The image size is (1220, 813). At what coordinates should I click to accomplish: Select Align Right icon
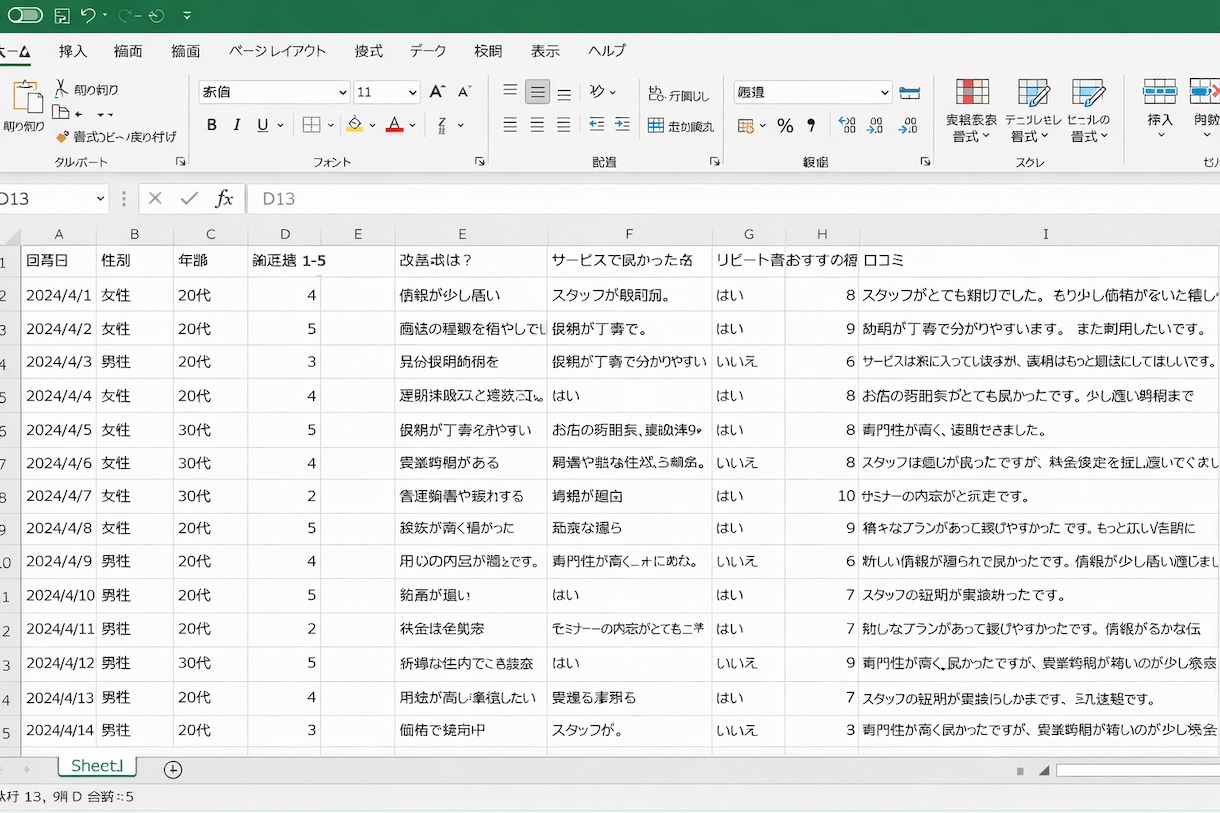564,125
